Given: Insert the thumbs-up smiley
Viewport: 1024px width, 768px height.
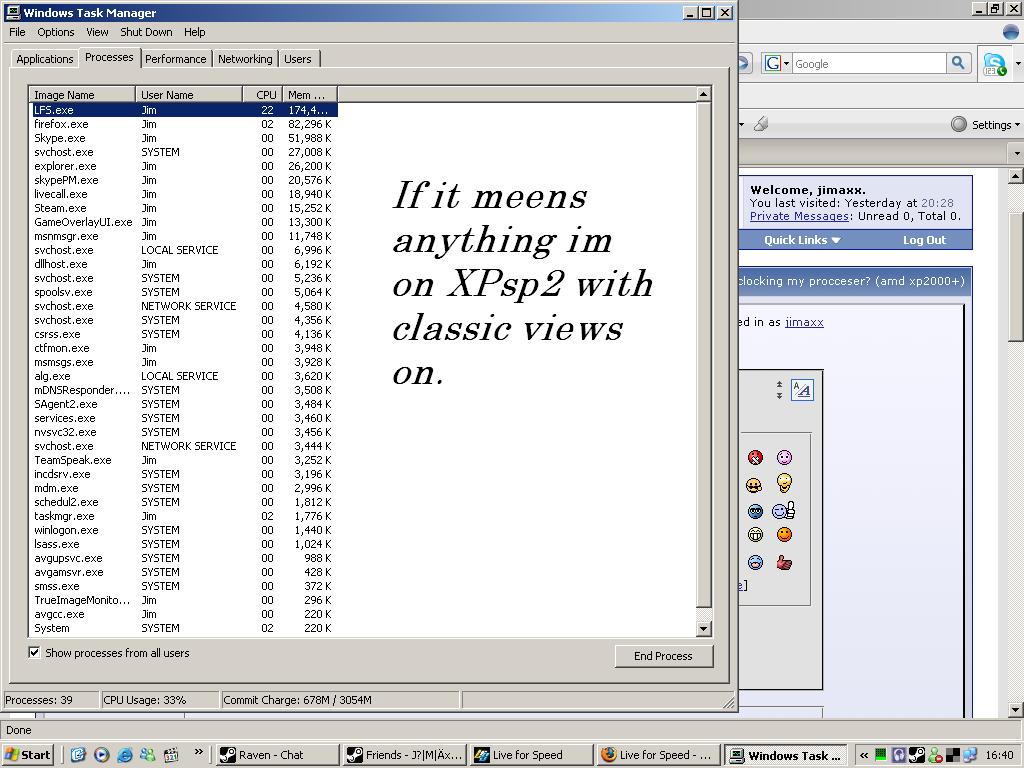Looking at the screenshot, I should tap(783, 510).
